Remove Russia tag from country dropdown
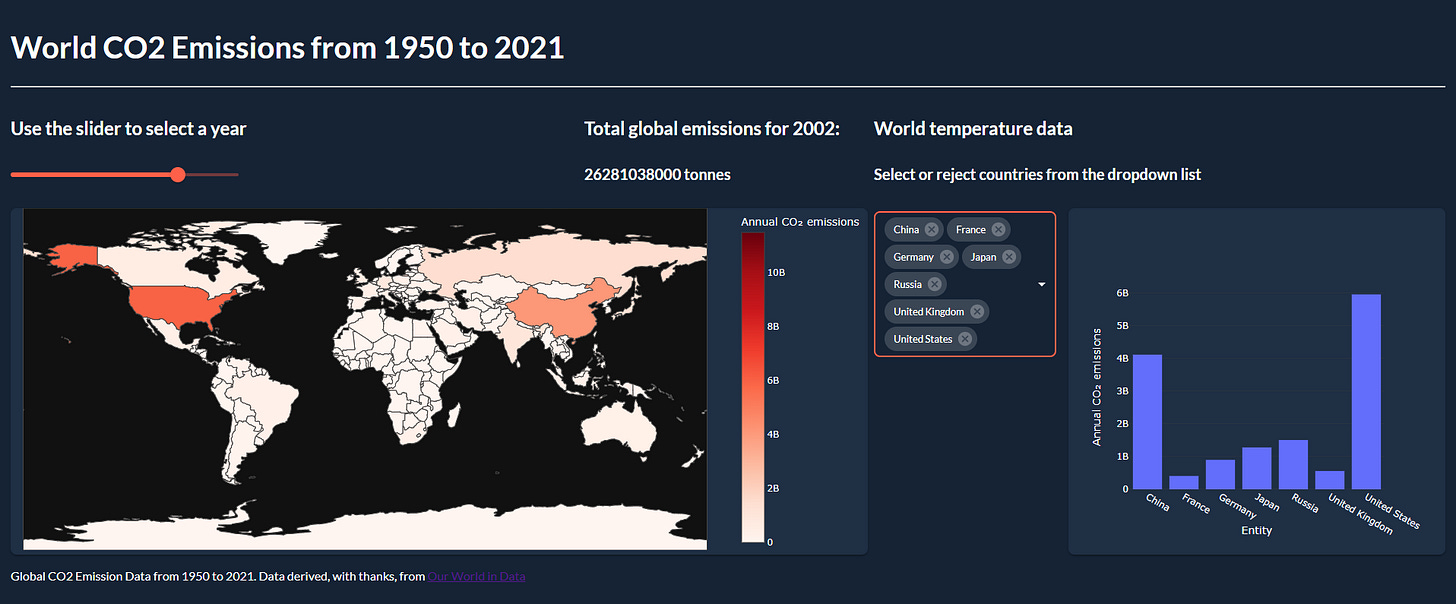This screenshot has width=1456, height=604. pos(935,284)
